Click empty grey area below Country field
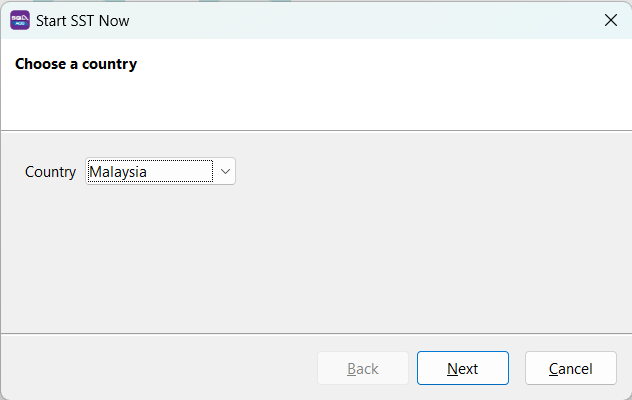The height and width of the screenshot is (400, 632). (x=300, y=260)
